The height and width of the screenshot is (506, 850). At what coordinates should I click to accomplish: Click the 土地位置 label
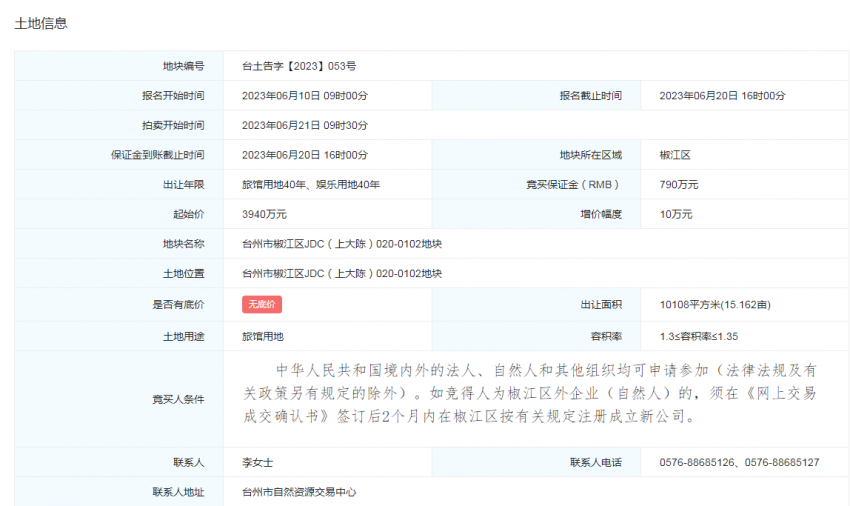click(x=183, y=274)
